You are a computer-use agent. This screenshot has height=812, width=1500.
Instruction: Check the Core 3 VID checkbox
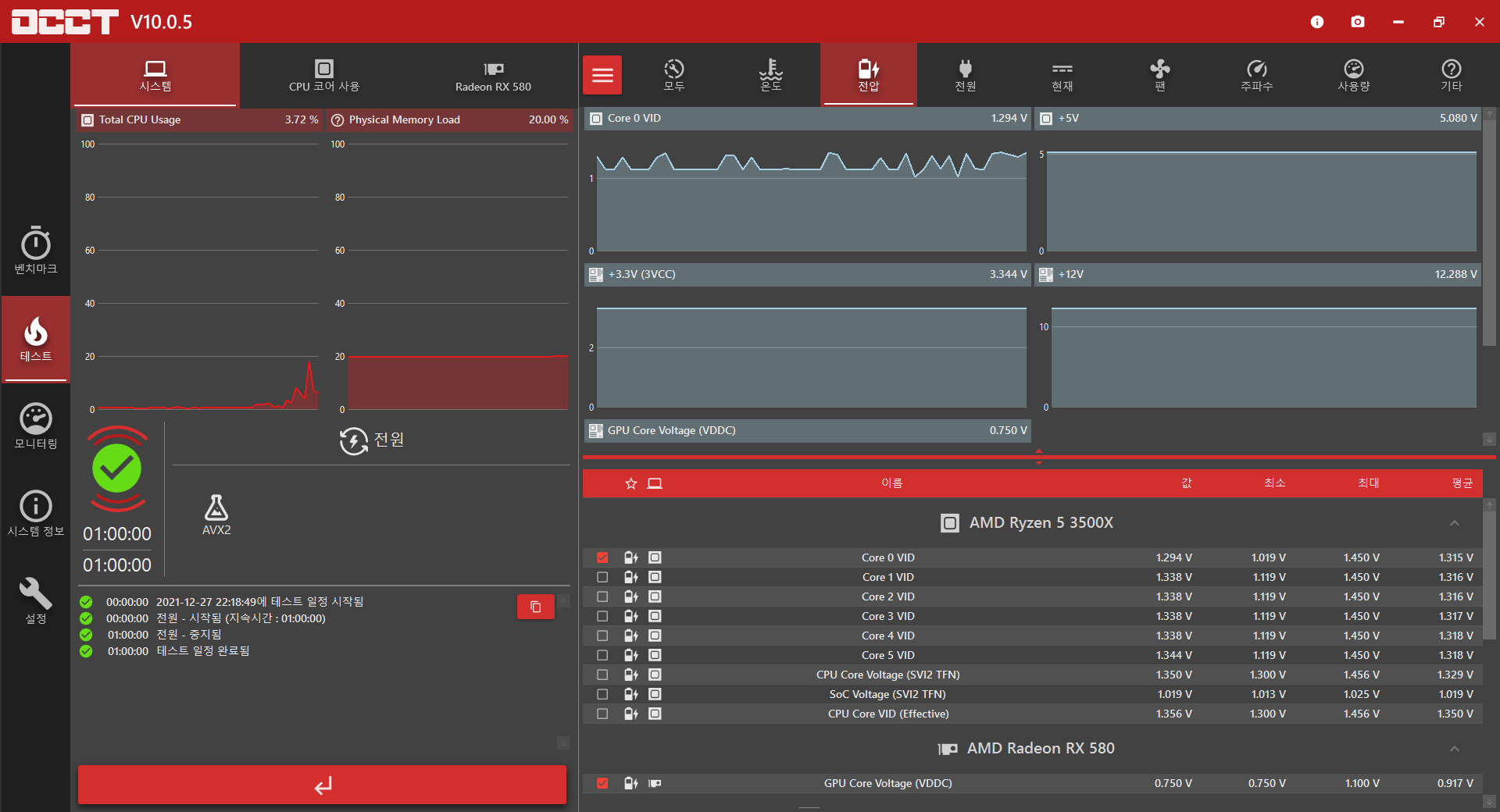(602, 616)
